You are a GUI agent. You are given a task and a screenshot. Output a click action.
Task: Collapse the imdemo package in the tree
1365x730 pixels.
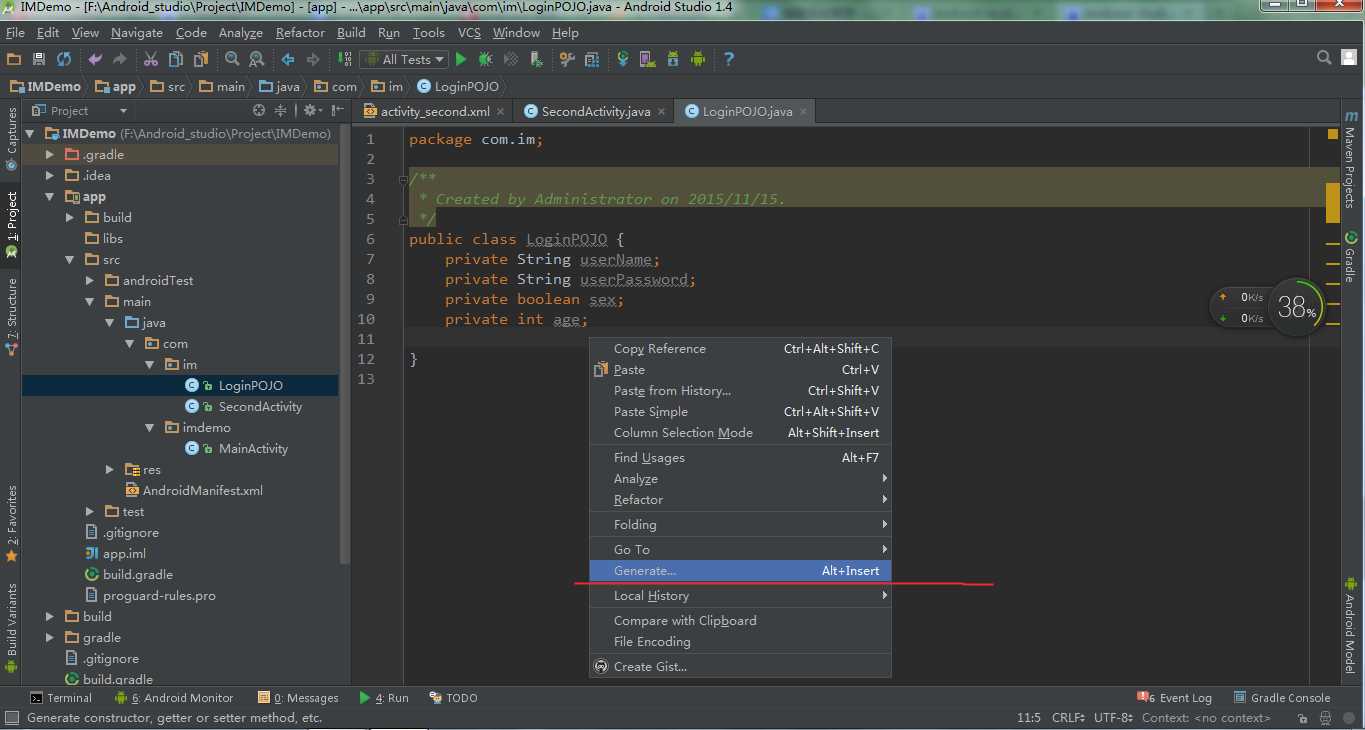(x=150, y=427)
